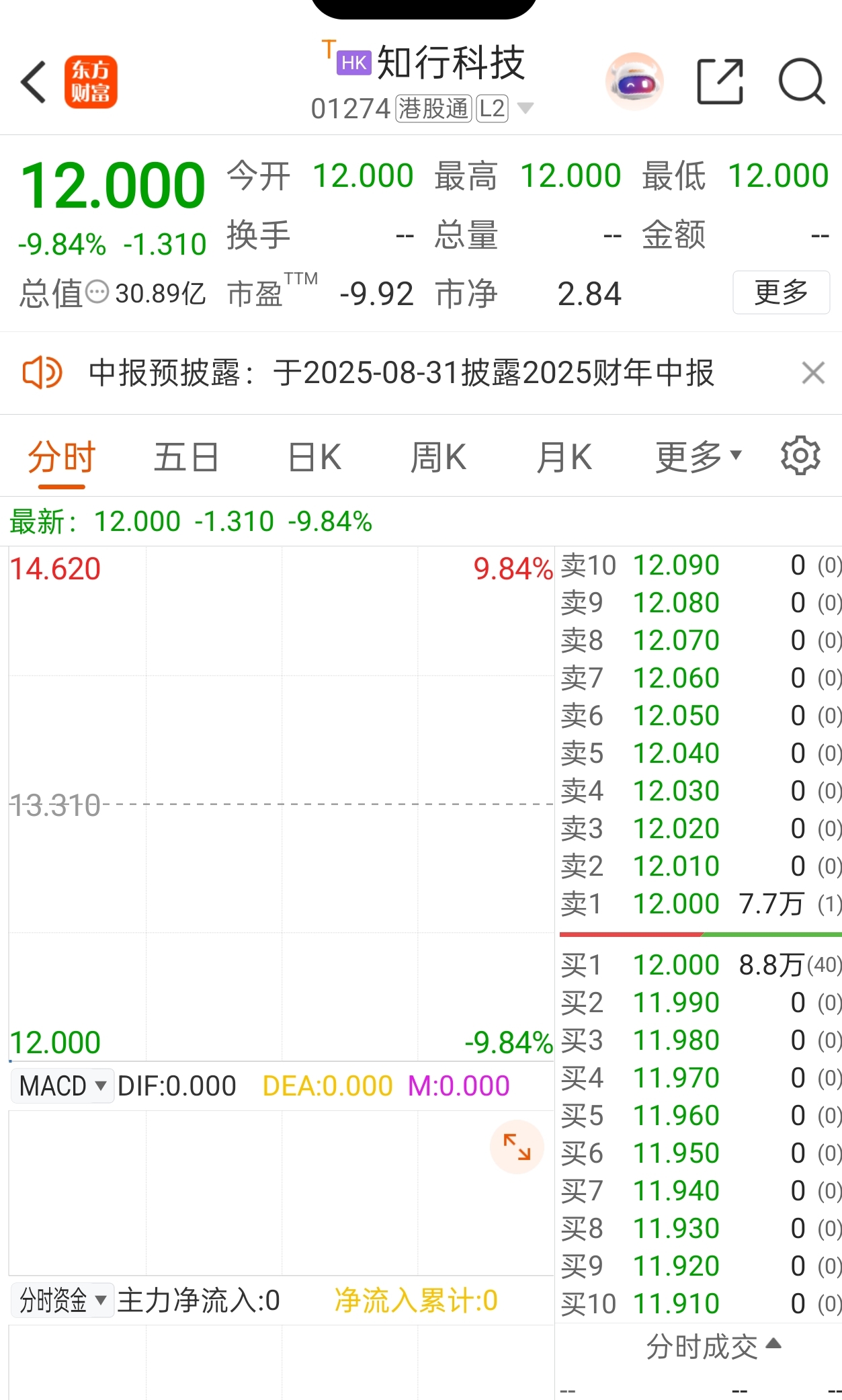
Task: Tap the 最低 12.000 value
Action: [778, 176]
